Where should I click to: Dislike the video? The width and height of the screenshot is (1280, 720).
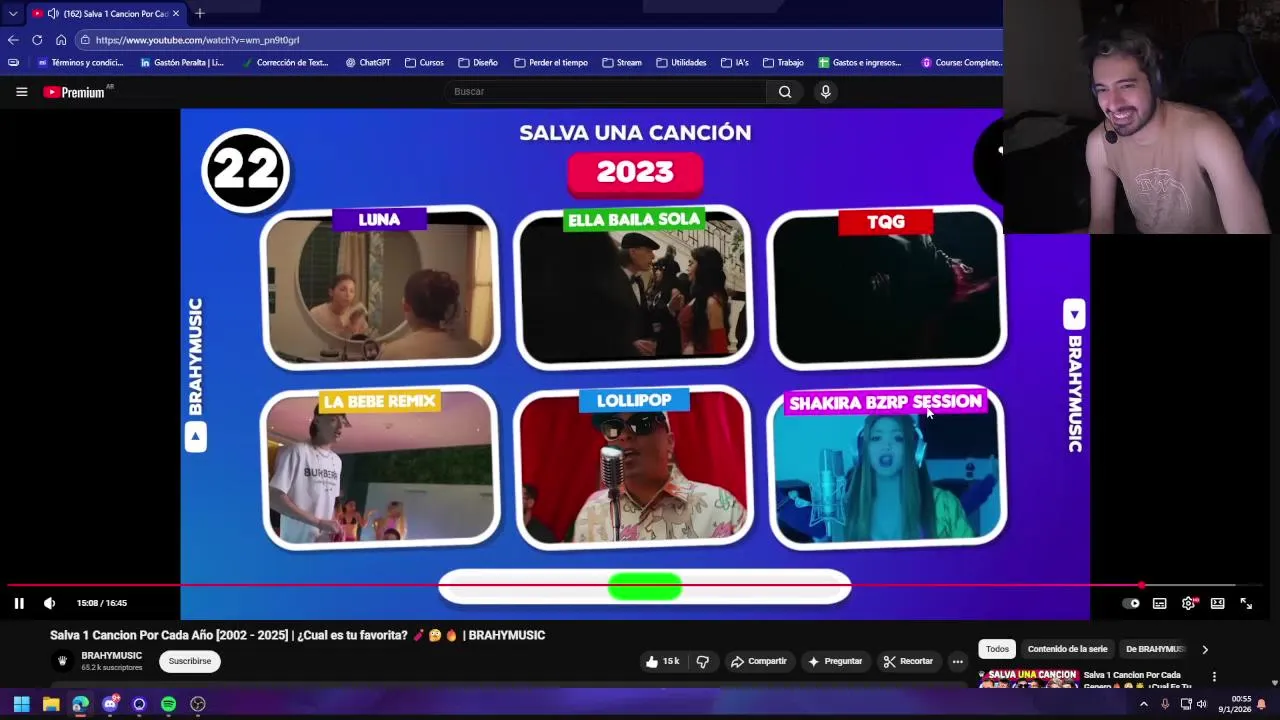pos(702,661)
